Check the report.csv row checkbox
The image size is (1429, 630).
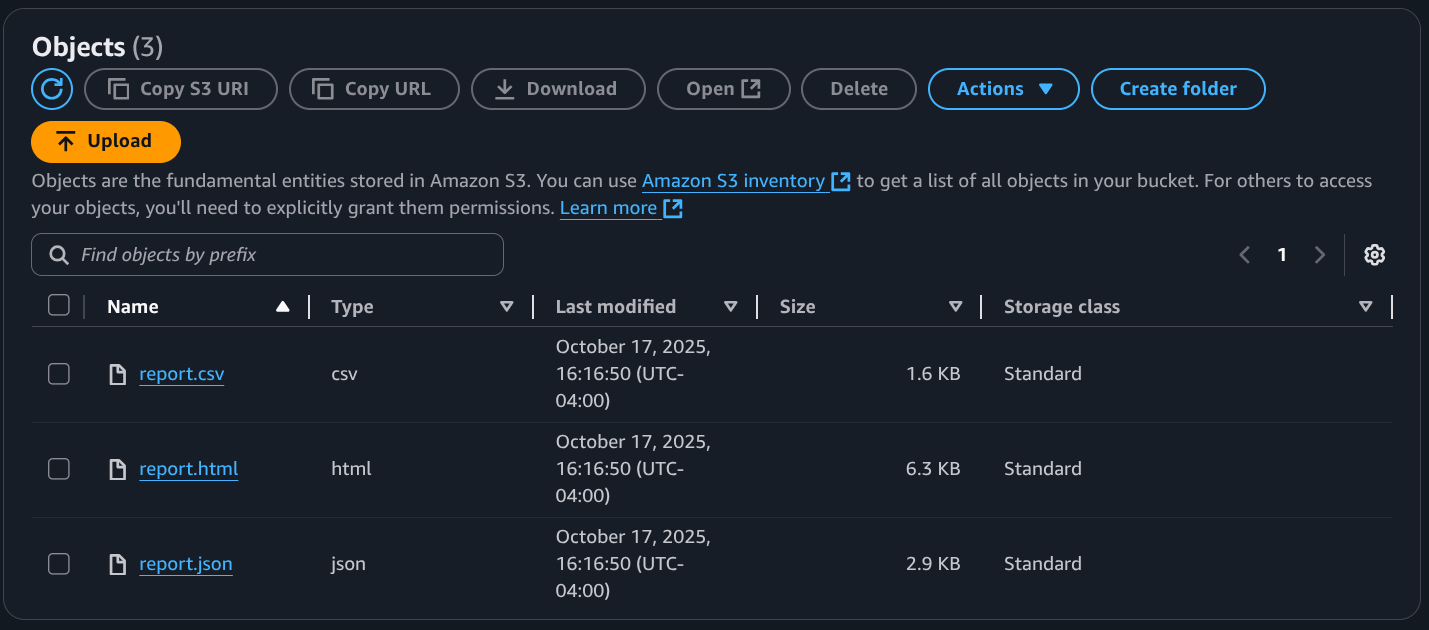point(59,374)
